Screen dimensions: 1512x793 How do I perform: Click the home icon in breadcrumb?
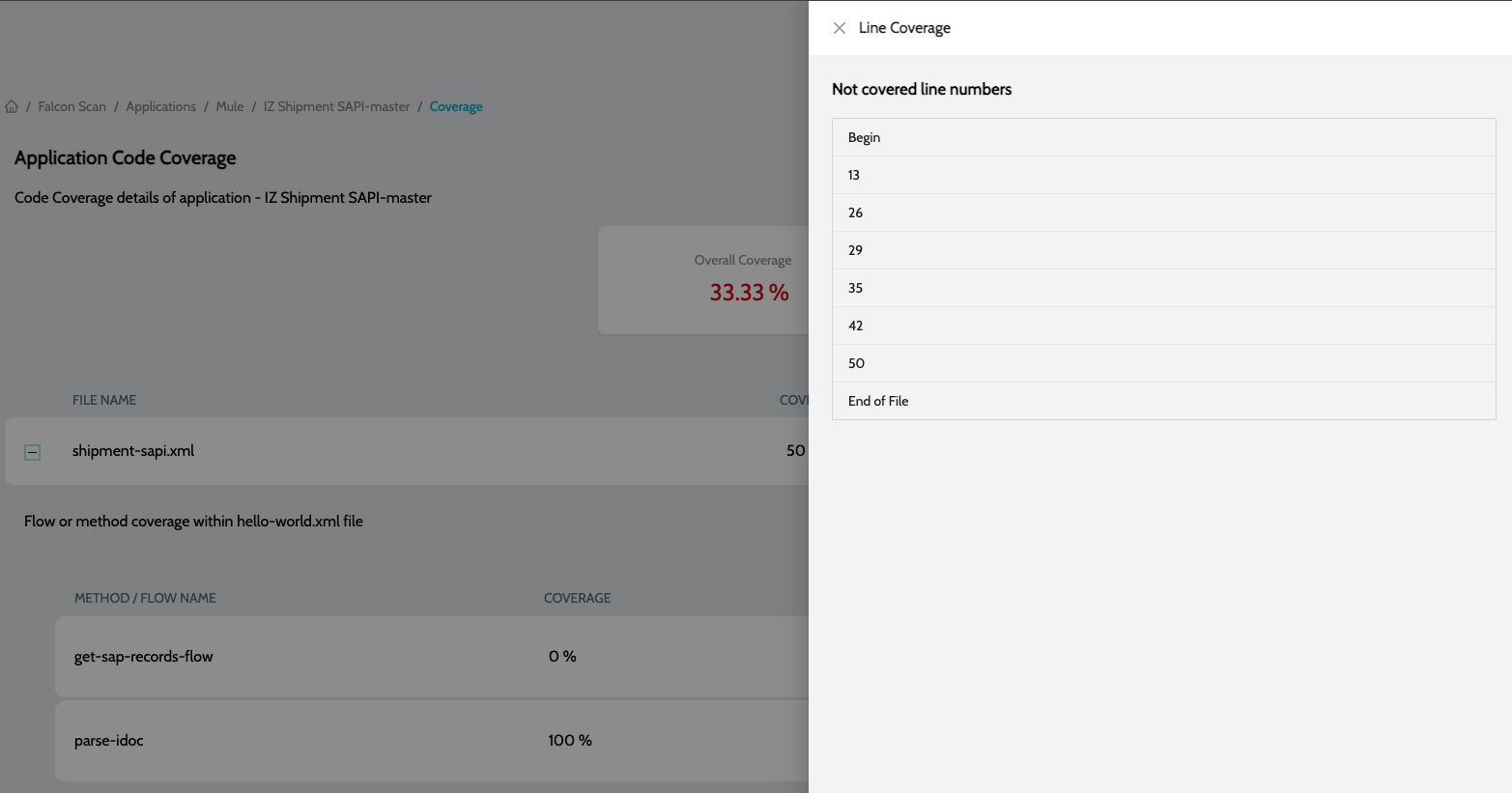(x=12, y=107)
